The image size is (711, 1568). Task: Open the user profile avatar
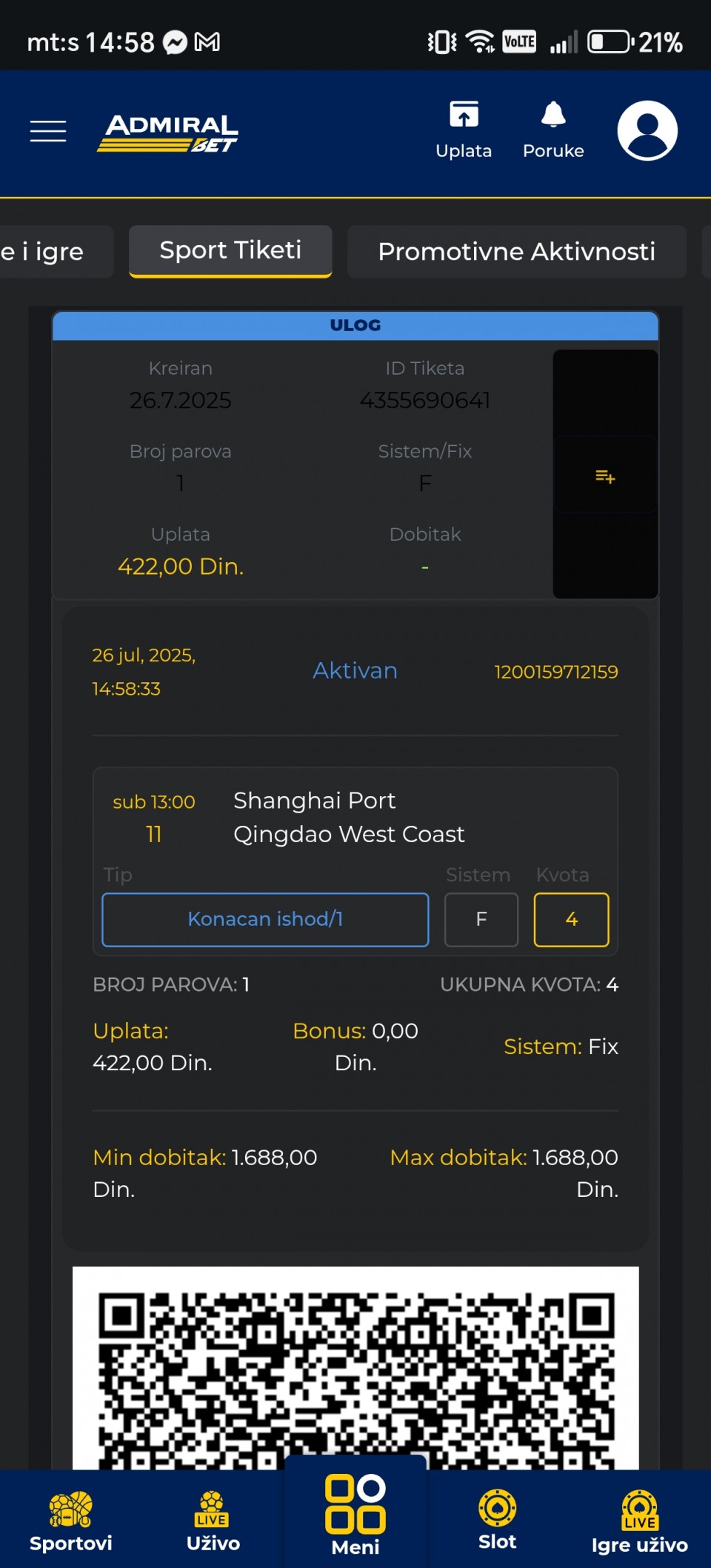(x=647, y=130)
